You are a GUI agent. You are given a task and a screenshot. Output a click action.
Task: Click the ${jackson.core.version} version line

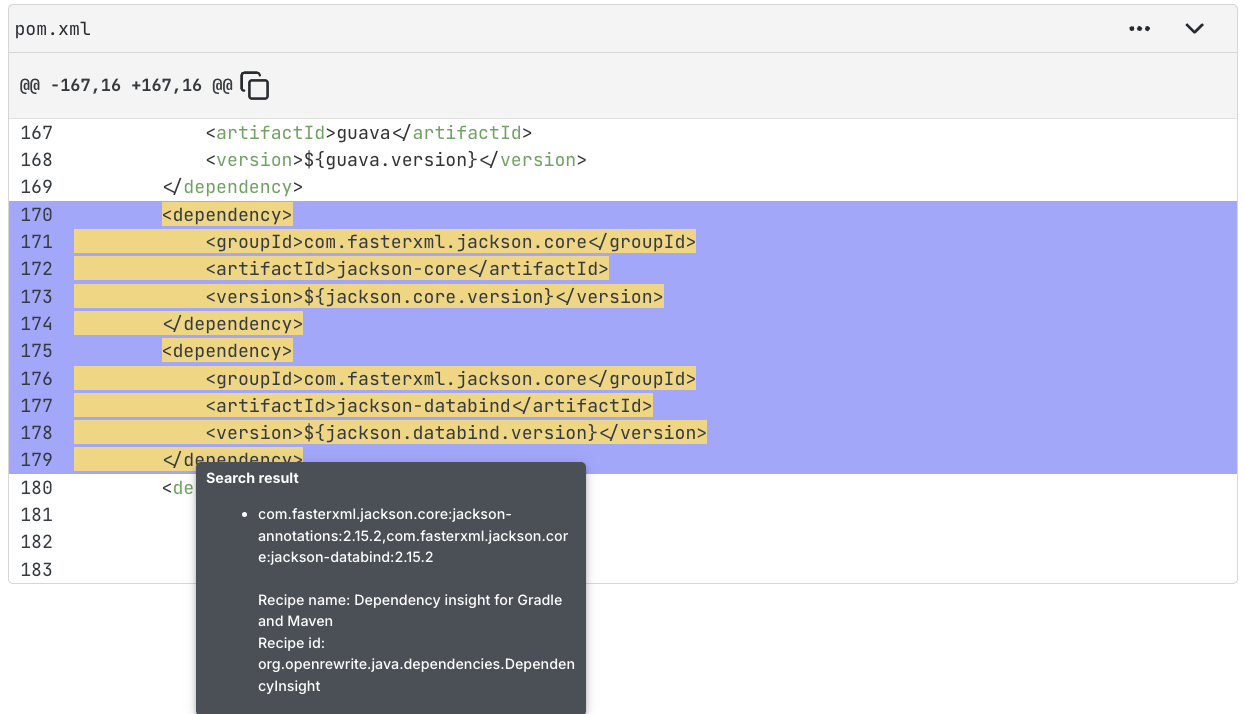click(x=434, y=297)
